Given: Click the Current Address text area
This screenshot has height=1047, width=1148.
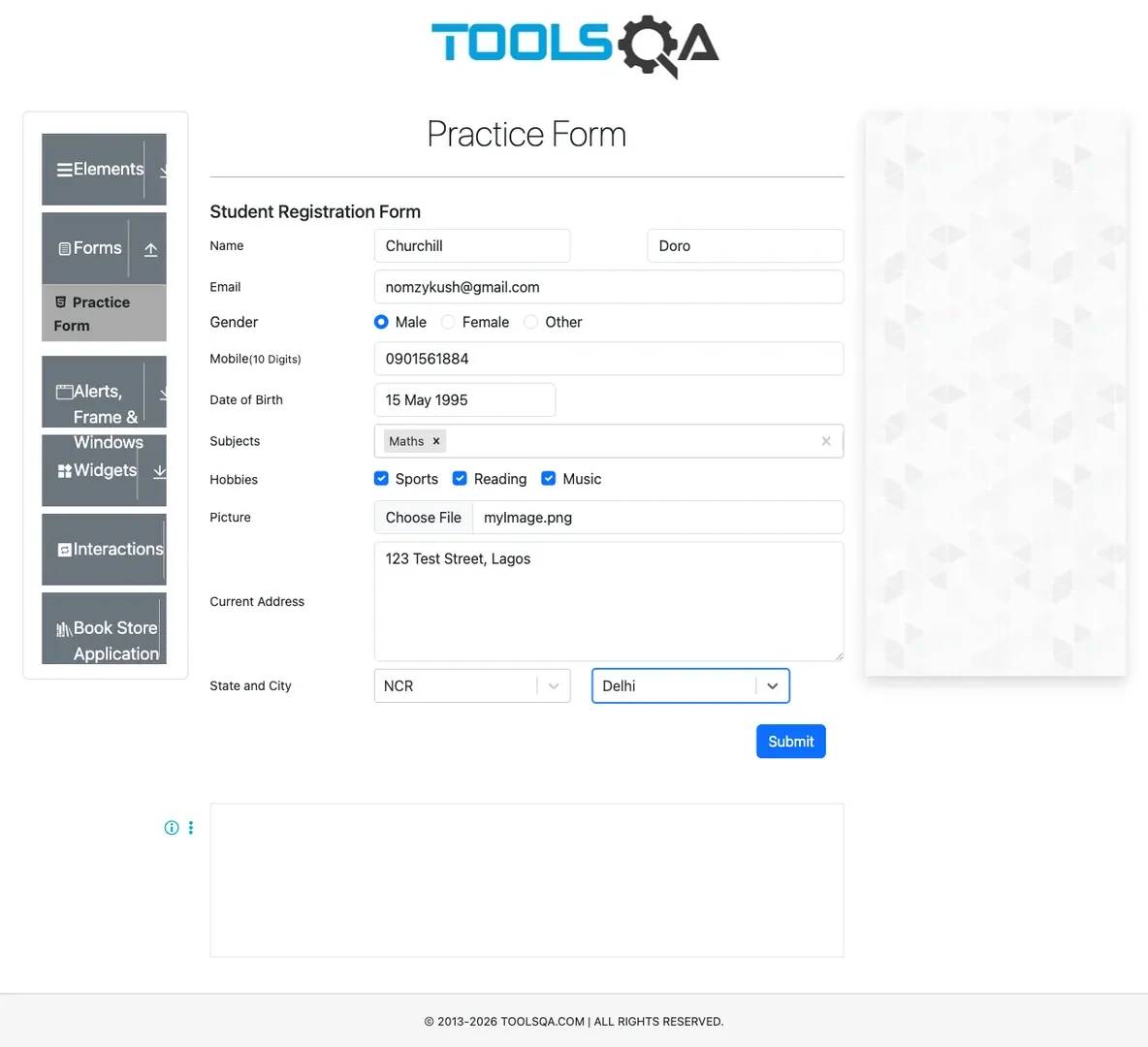Looking at the screenshot, I should [609, 602].
